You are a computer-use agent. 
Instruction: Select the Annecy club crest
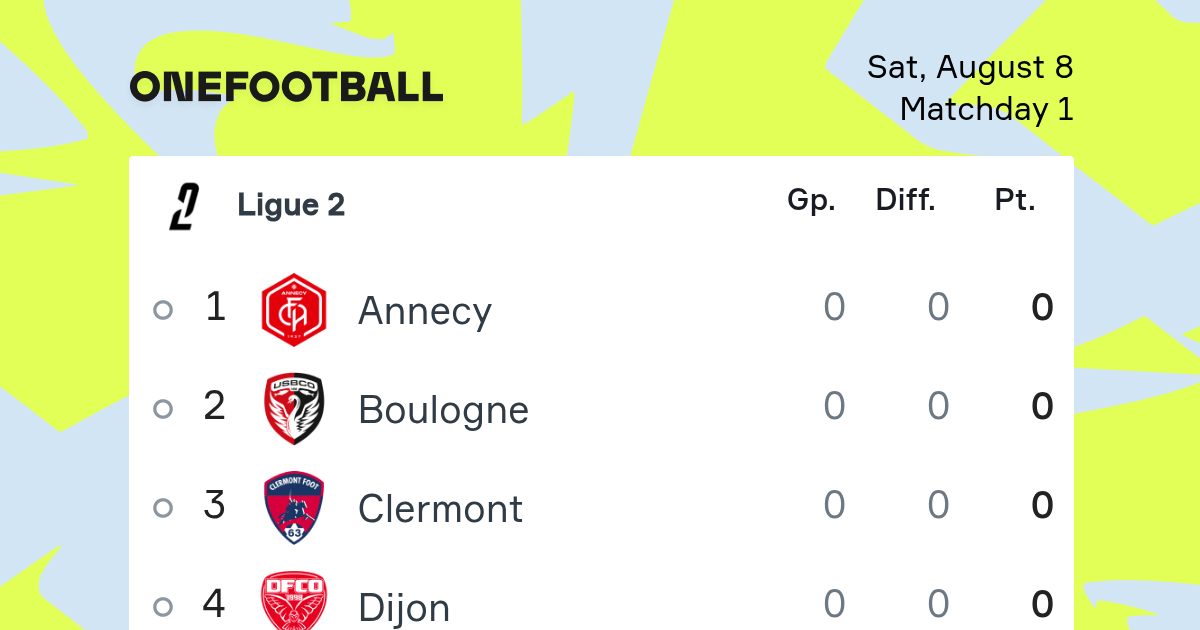pos(293,310)
